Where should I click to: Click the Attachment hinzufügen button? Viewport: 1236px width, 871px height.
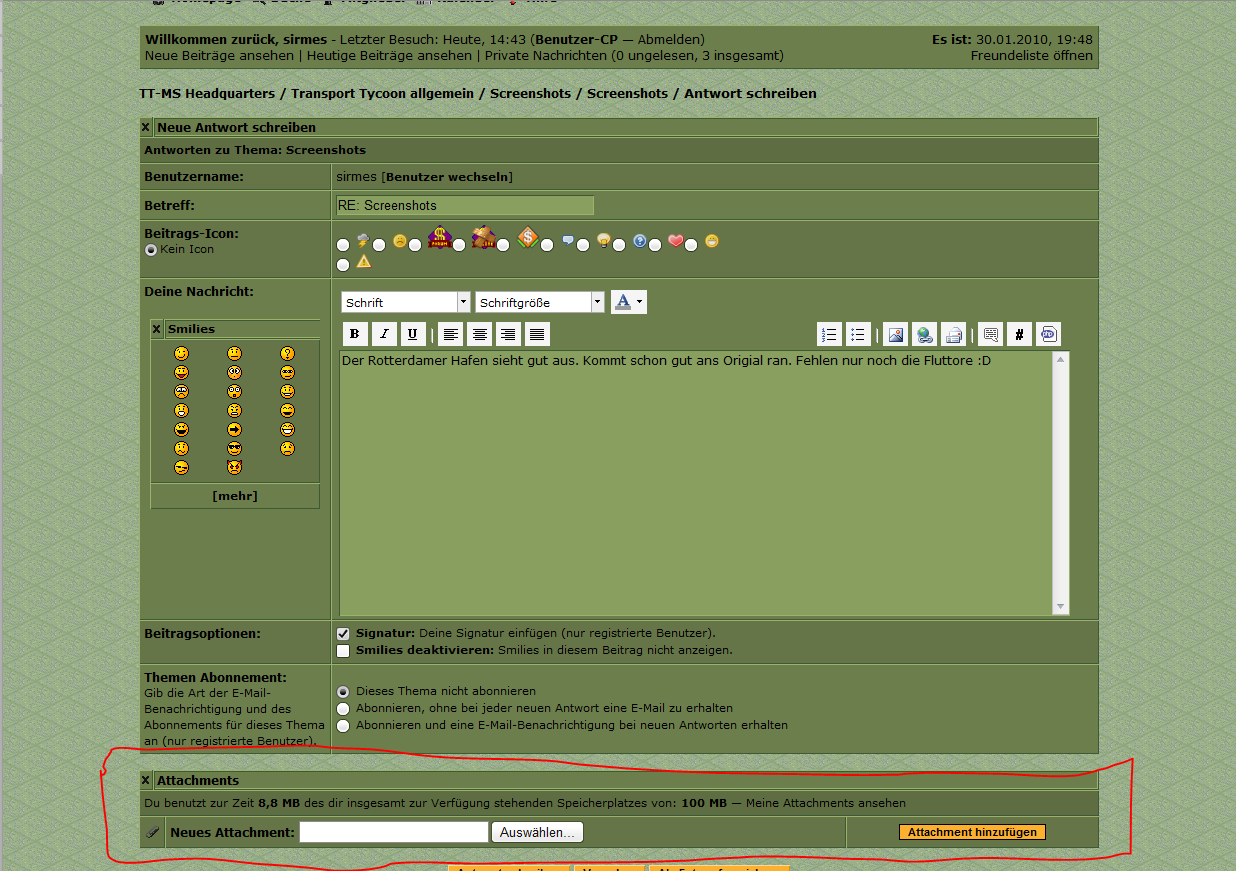coord(972,832)
